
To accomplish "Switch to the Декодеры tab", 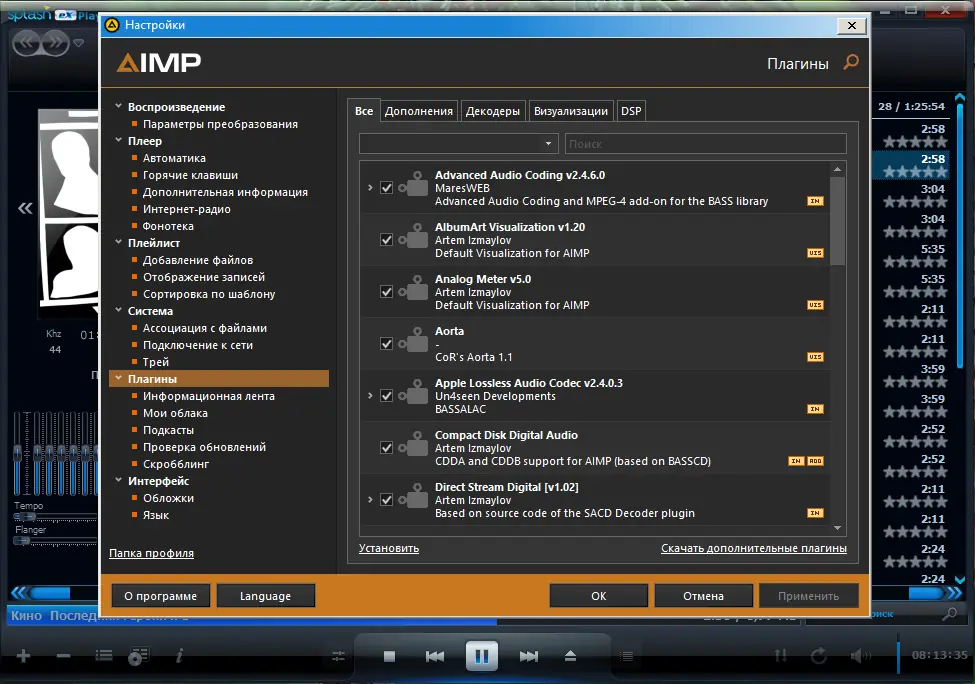I will click(492, 111).
